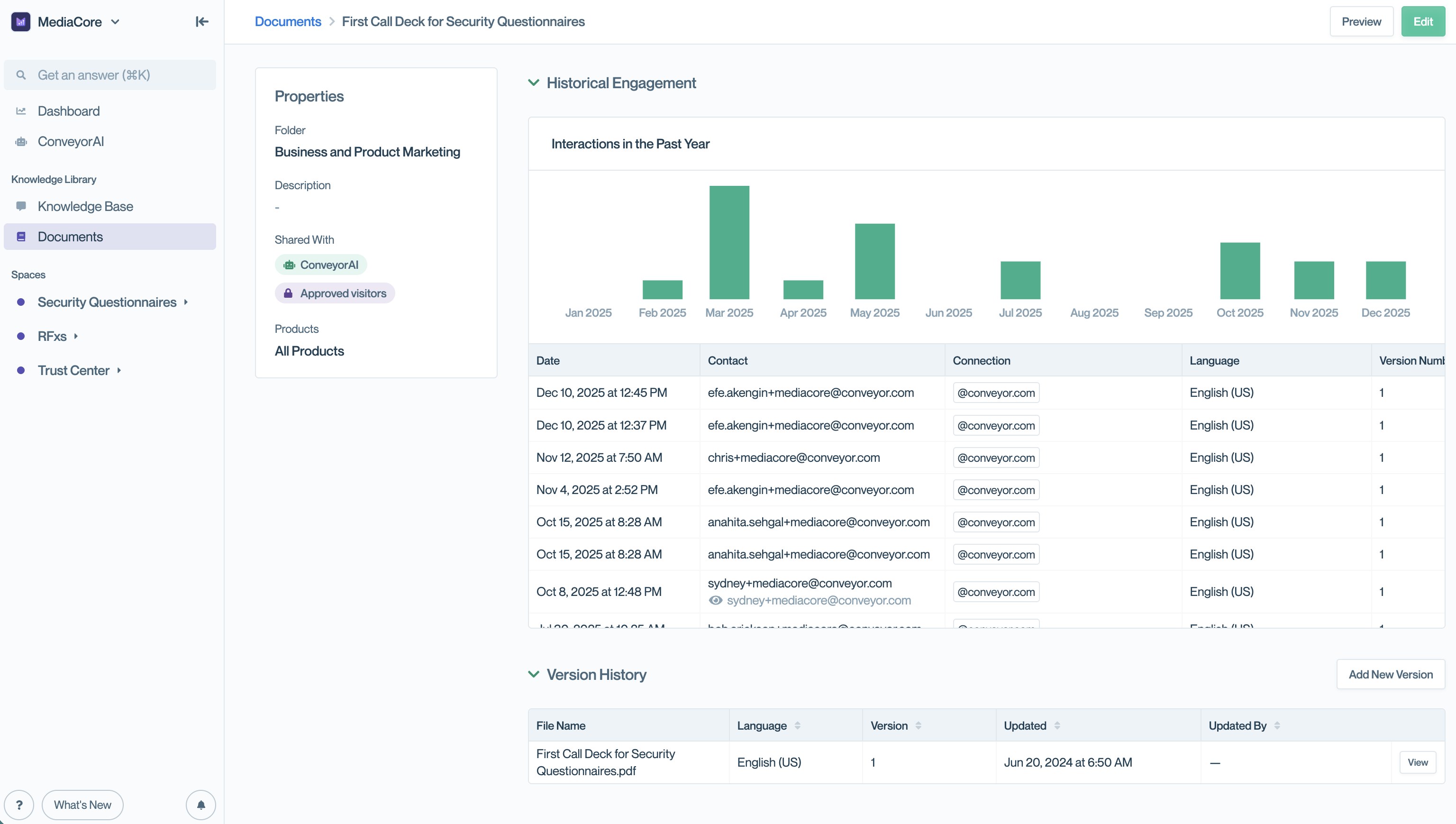Collapse the sidebar with the arrow icon

(202, 21)
